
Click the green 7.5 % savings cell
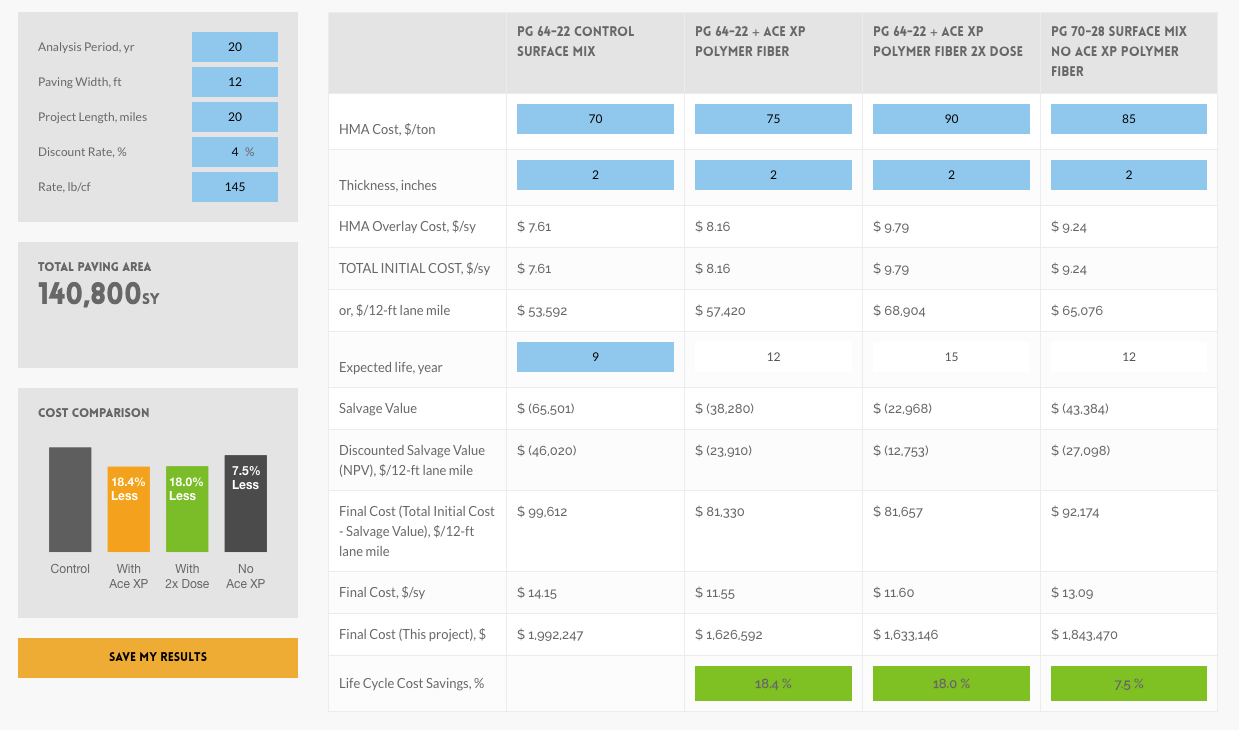1129,684
